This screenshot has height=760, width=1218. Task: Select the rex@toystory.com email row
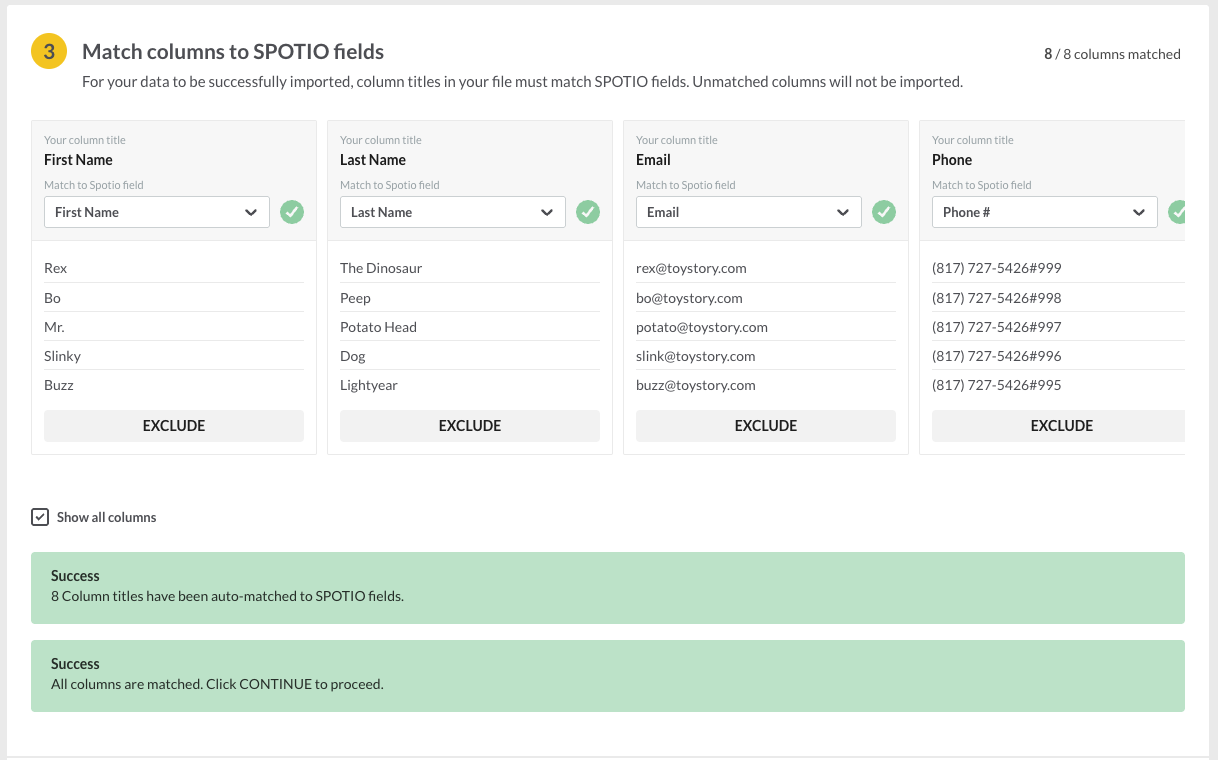click(691, 268)
